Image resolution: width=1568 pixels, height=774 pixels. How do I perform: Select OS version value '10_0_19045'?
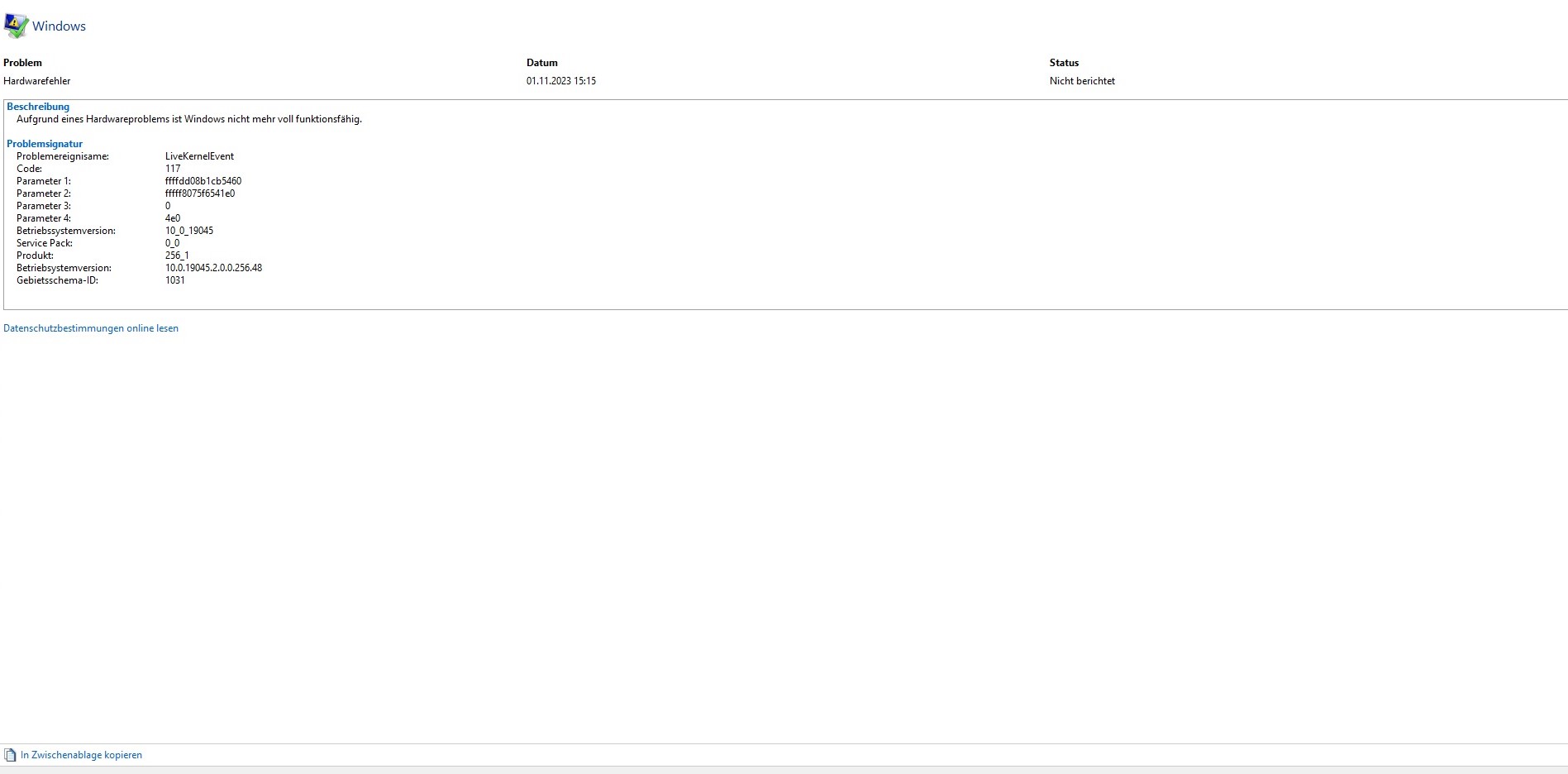[x=189, y=231]
